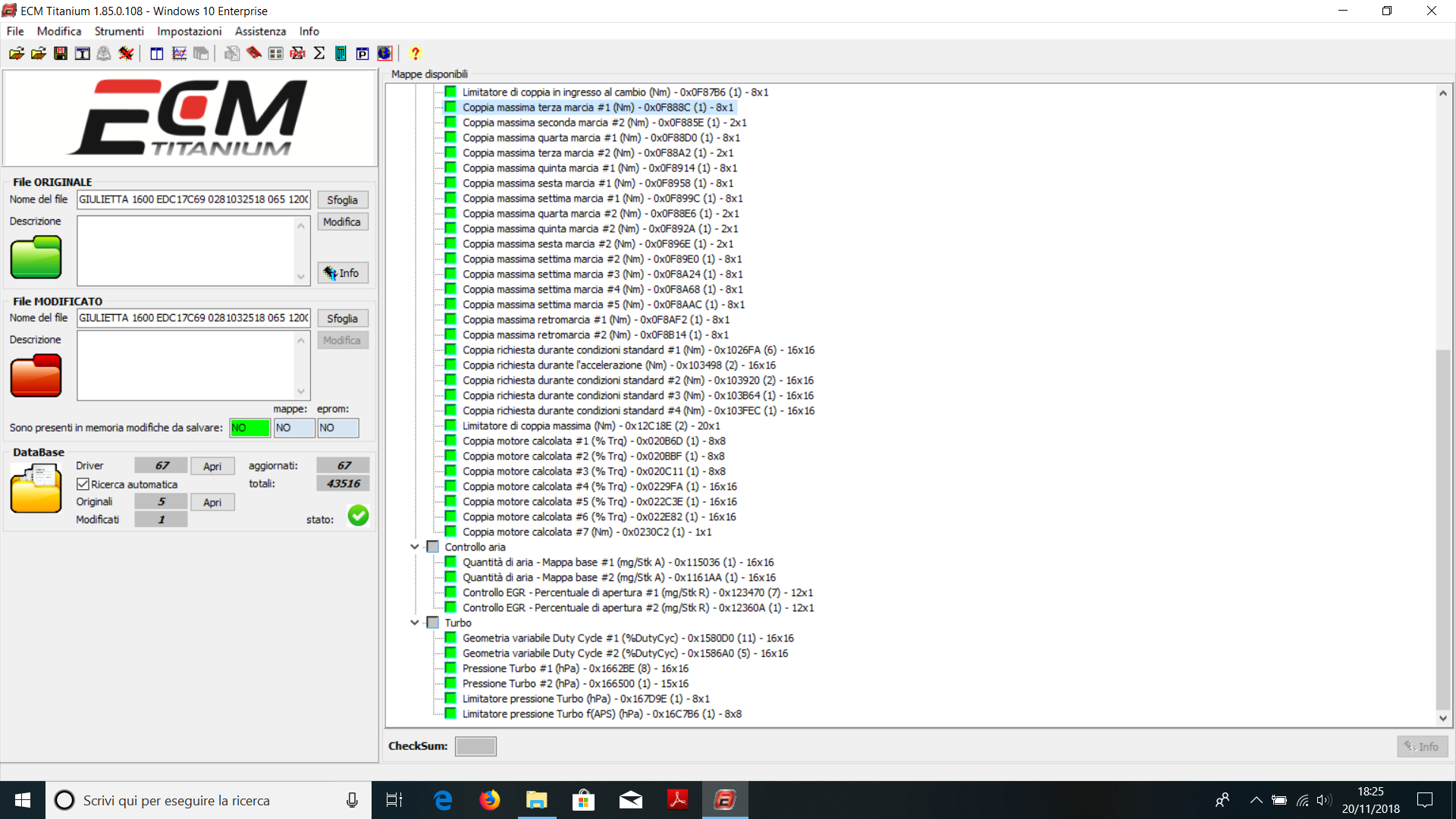This screenshot has height=819, width=1456.
Task: Open help via question mark icon
Action: click(415, 53)
